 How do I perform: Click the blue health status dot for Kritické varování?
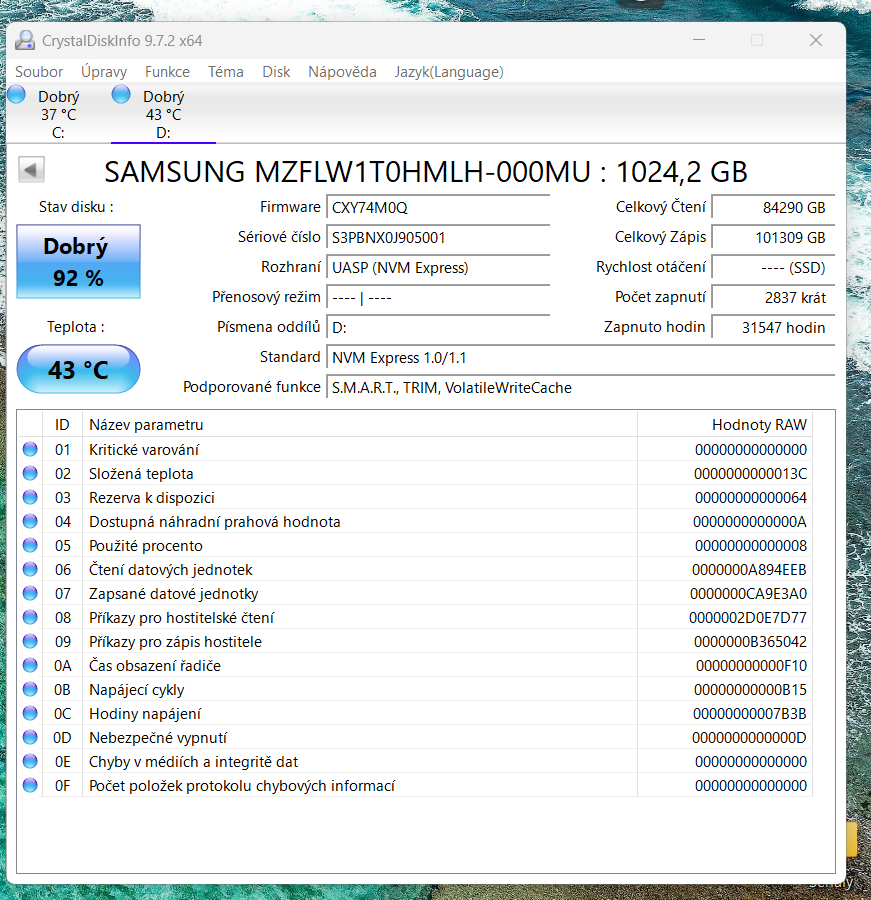(x=29, y=449)
